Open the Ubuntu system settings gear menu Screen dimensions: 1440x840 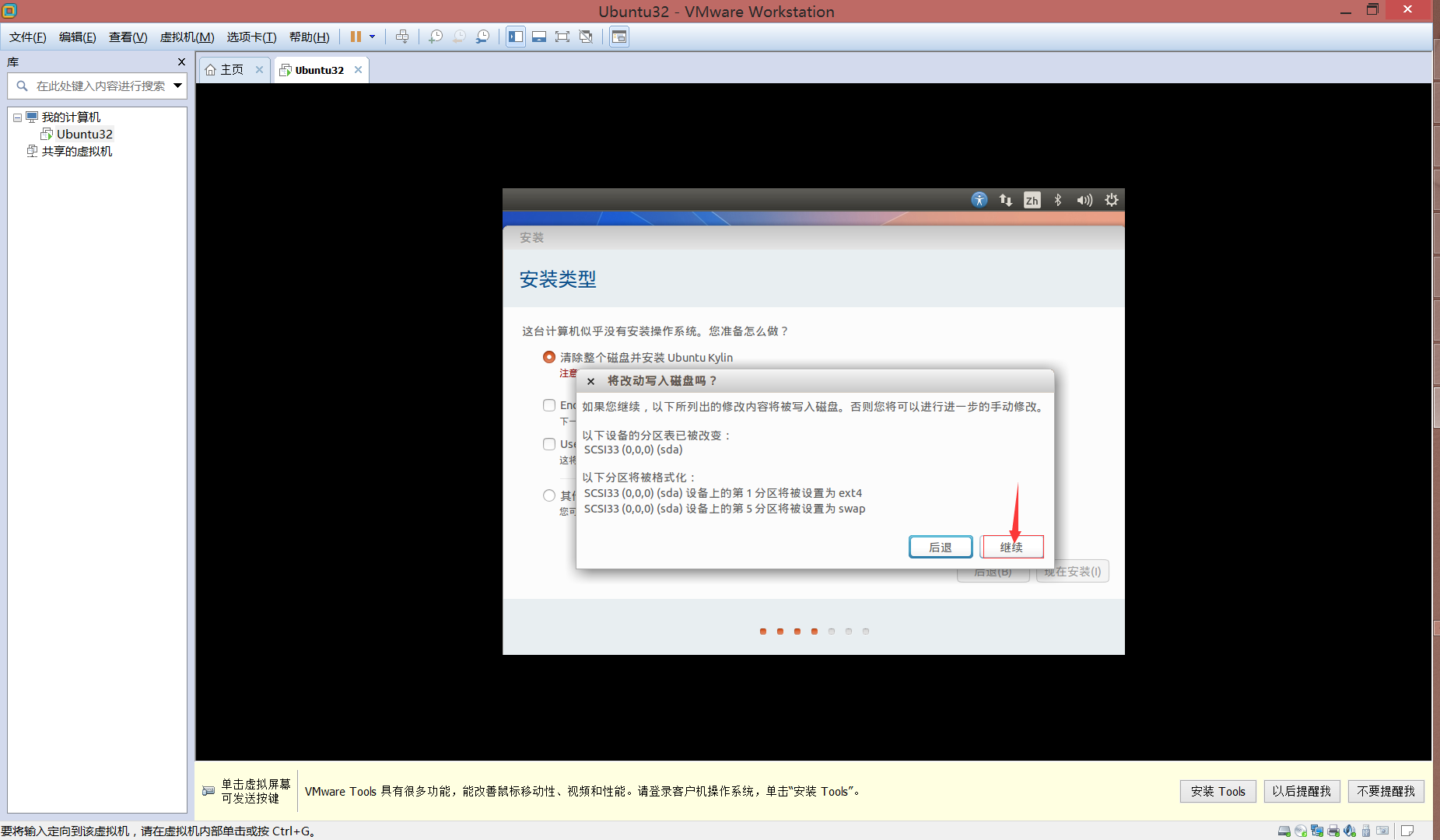click(x=1112, y=200)
